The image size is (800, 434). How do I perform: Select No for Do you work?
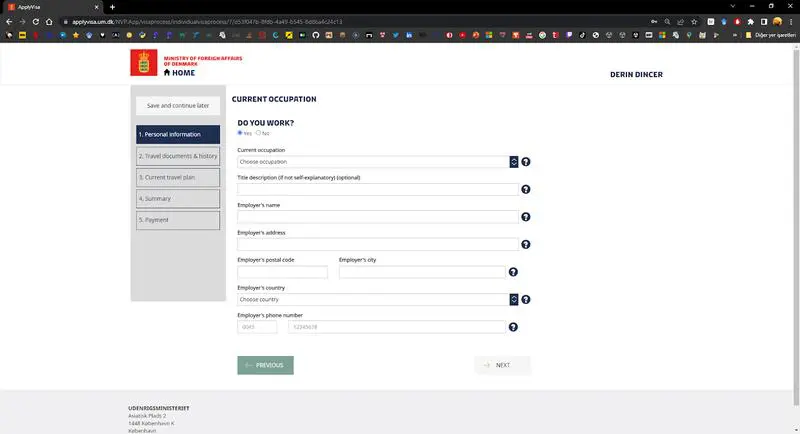pos(258,133)
